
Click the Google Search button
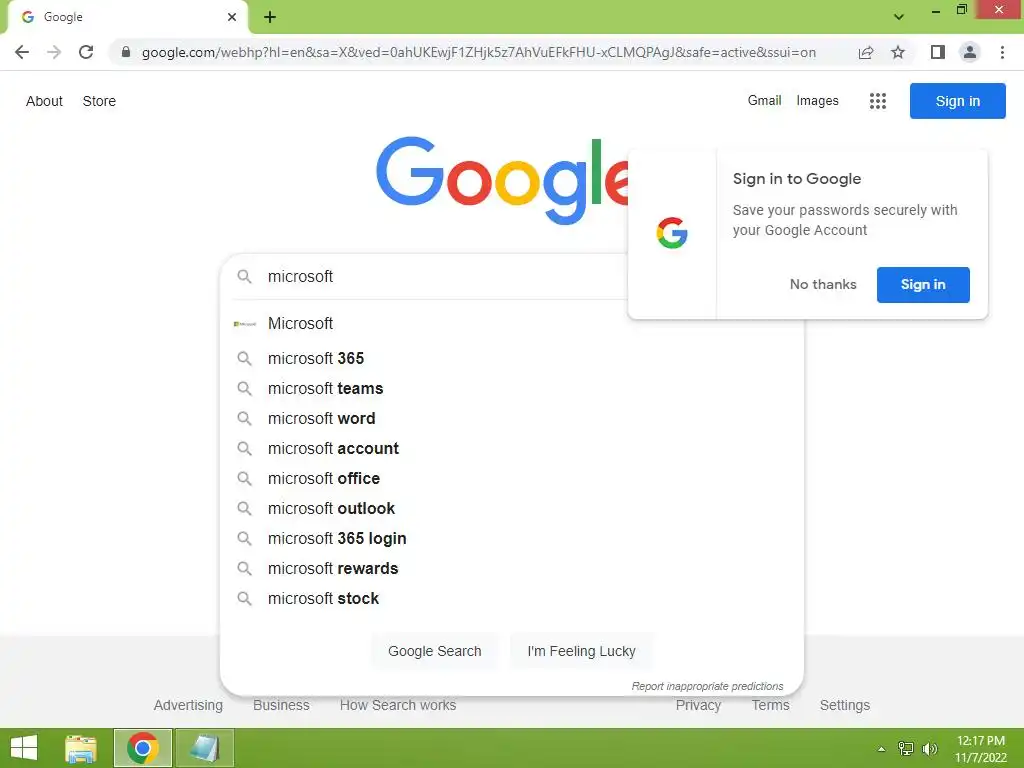(434, 651)
